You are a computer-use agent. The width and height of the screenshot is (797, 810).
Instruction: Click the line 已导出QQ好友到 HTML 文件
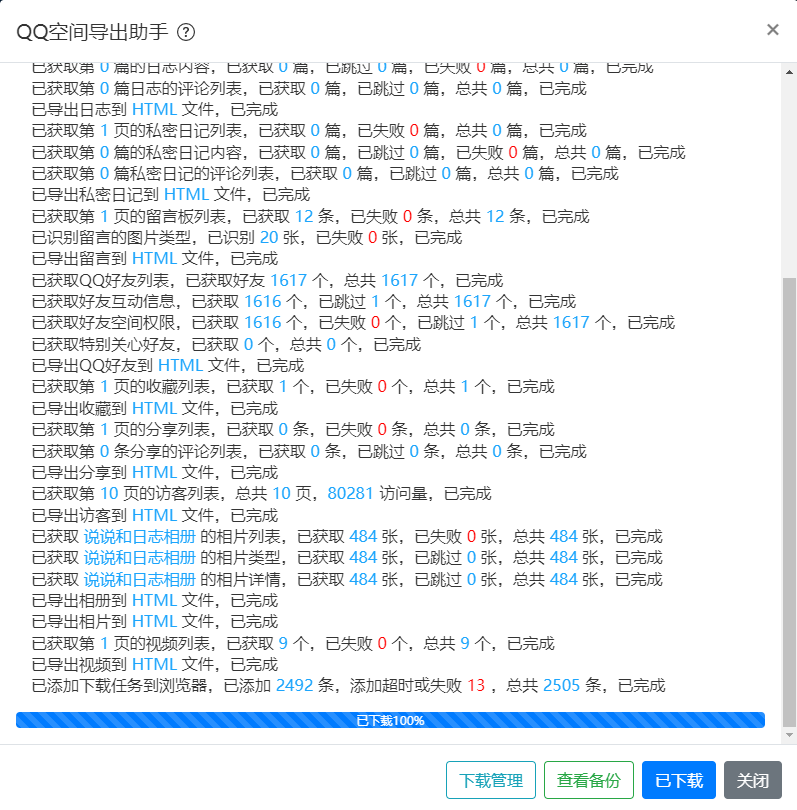168,366
